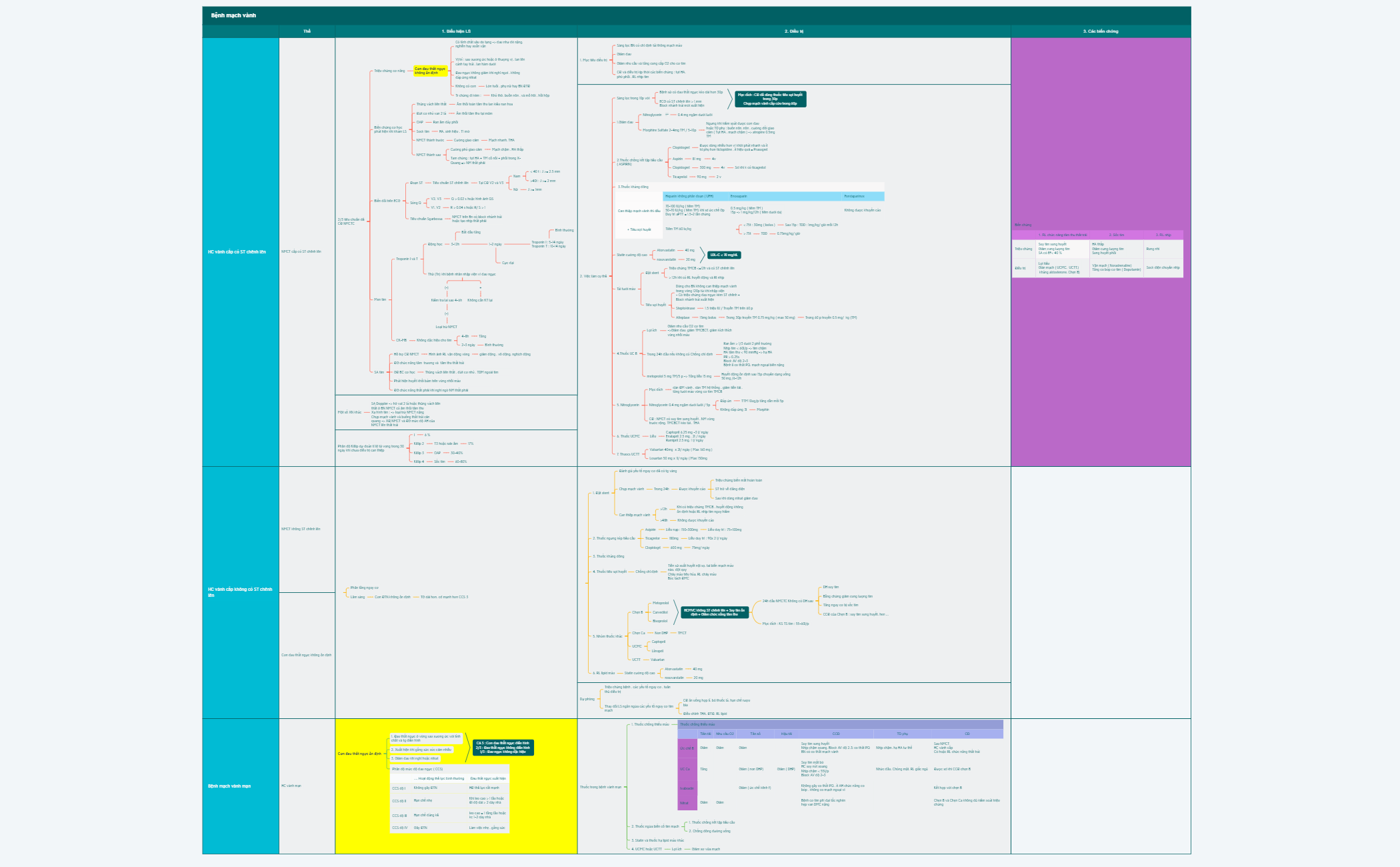
Task: Switch to the "2. Điều trị" column header
Action: [792, 31]
